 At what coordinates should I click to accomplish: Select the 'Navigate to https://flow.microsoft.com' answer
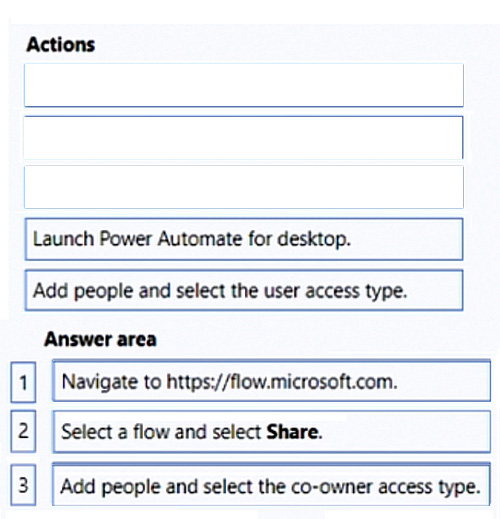[271, 380]
